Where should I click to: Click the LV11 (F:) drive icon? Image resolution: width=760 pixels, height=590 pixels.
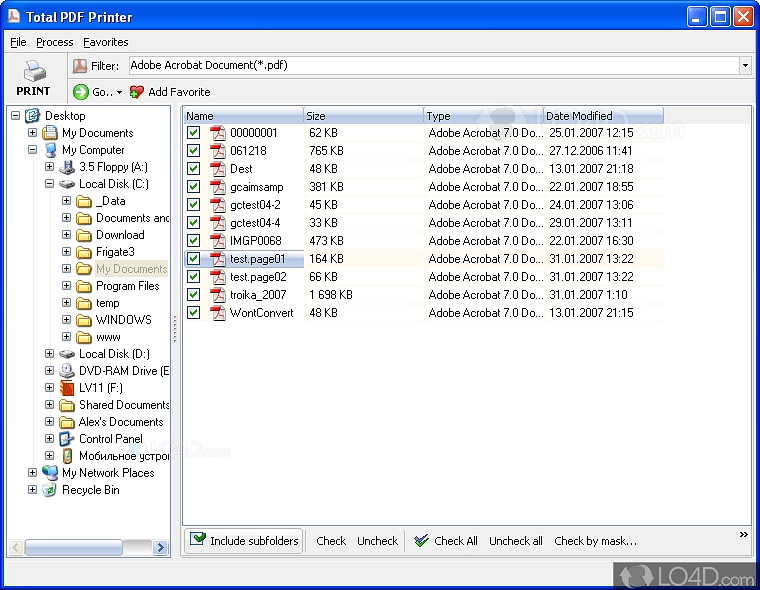pyautogui.click(x=66, y=388)
